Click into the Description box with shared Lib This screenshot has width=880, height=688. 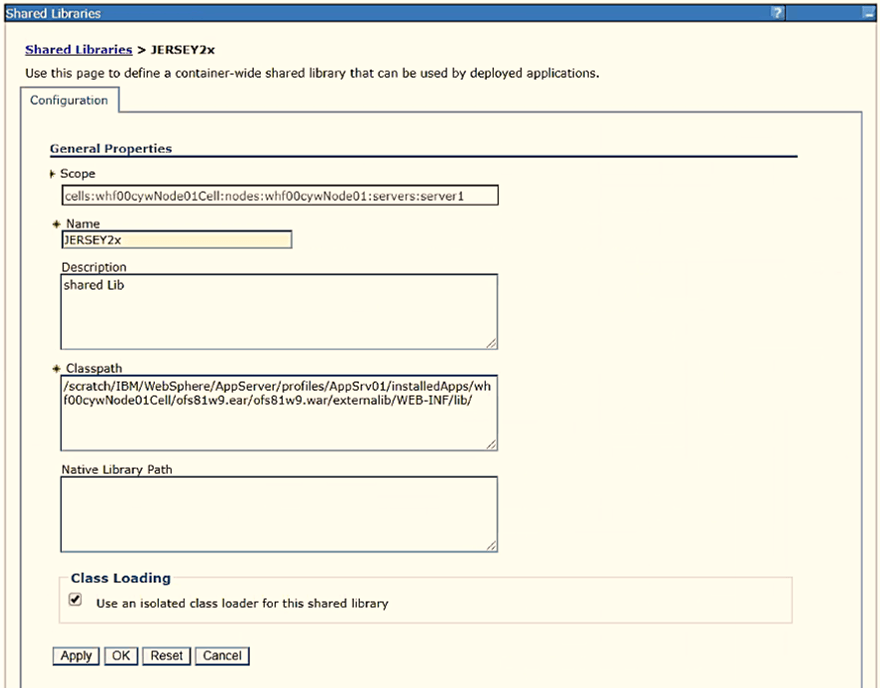click(x=279, y=311)
